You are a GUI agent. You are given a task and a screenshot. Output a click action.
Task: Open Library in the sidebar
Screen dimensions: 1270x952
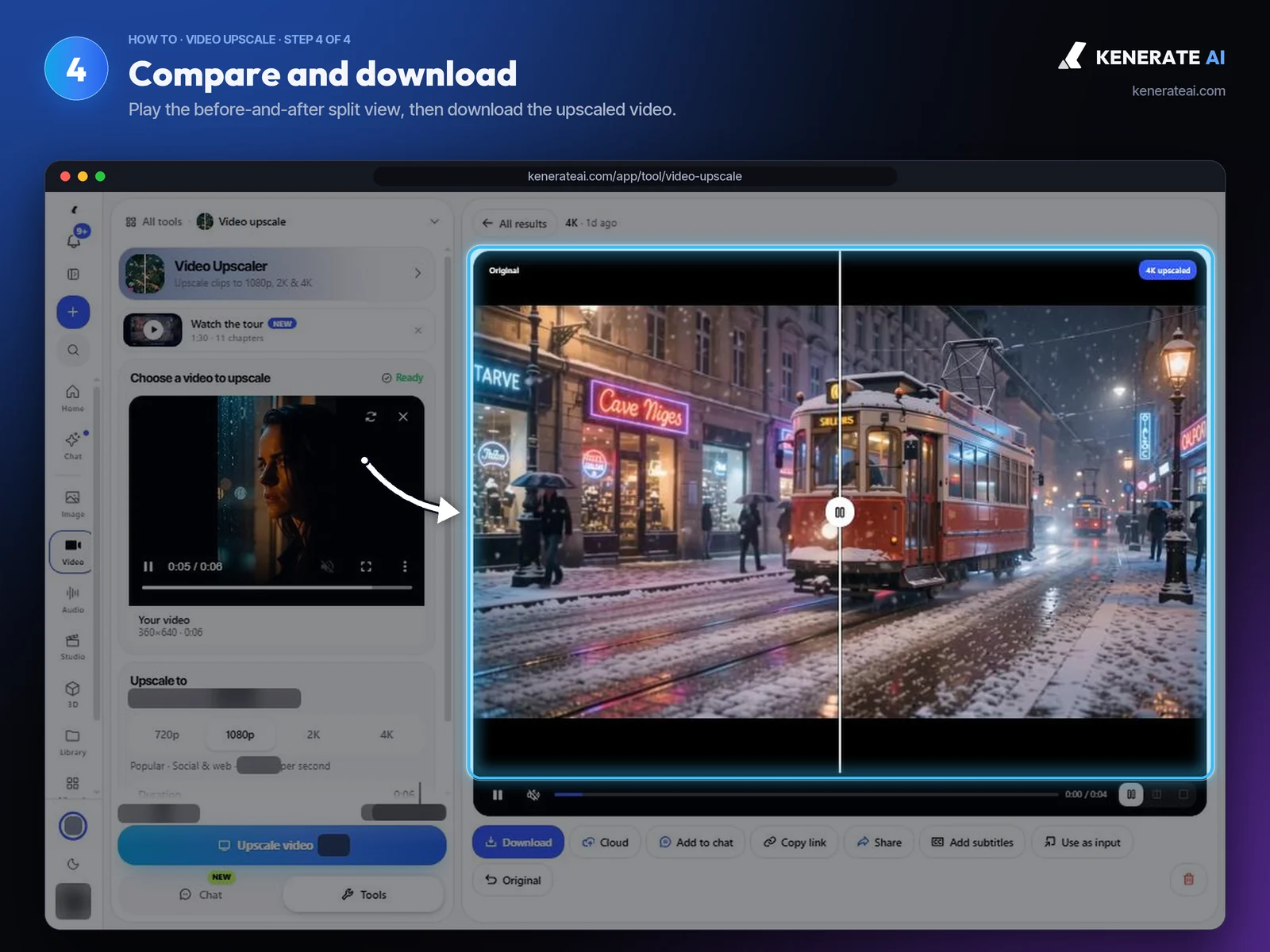73,742
